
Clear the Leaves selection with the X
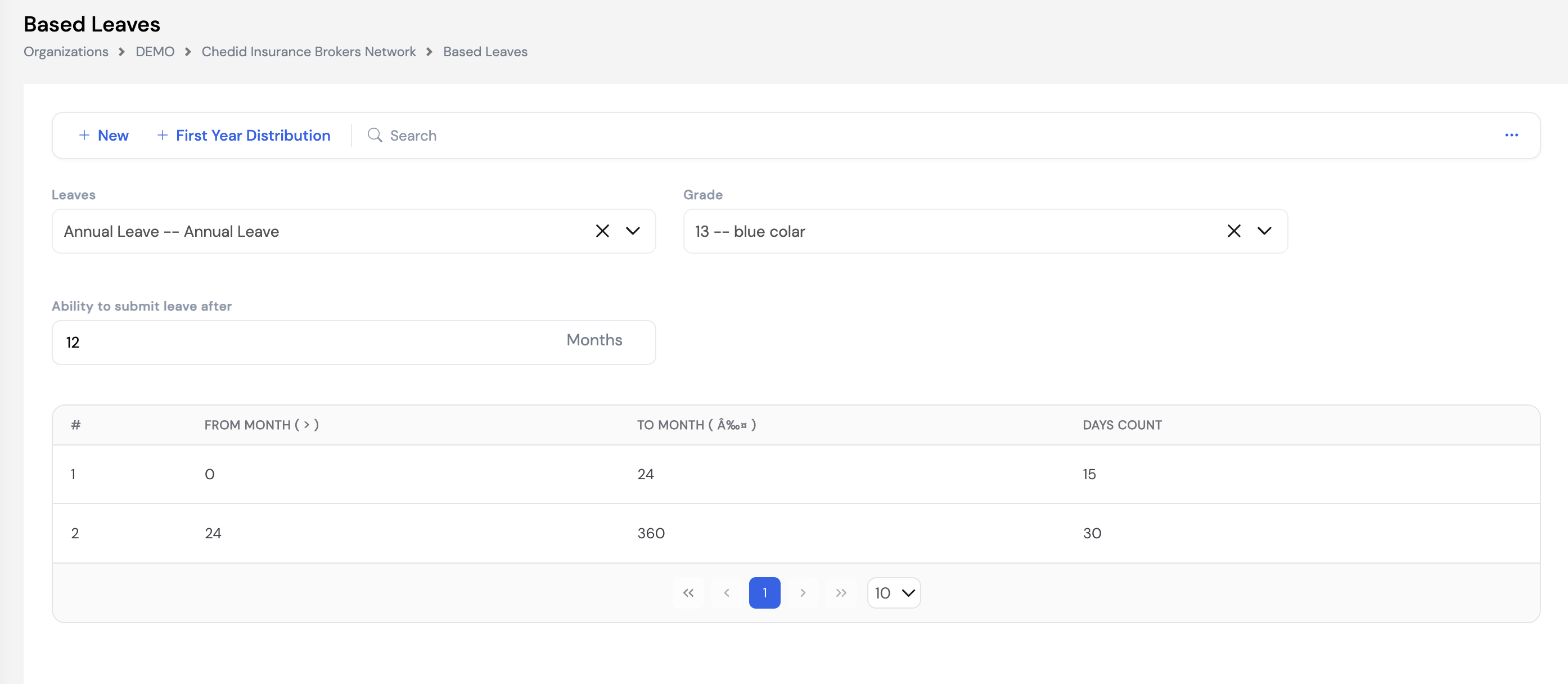602,231
